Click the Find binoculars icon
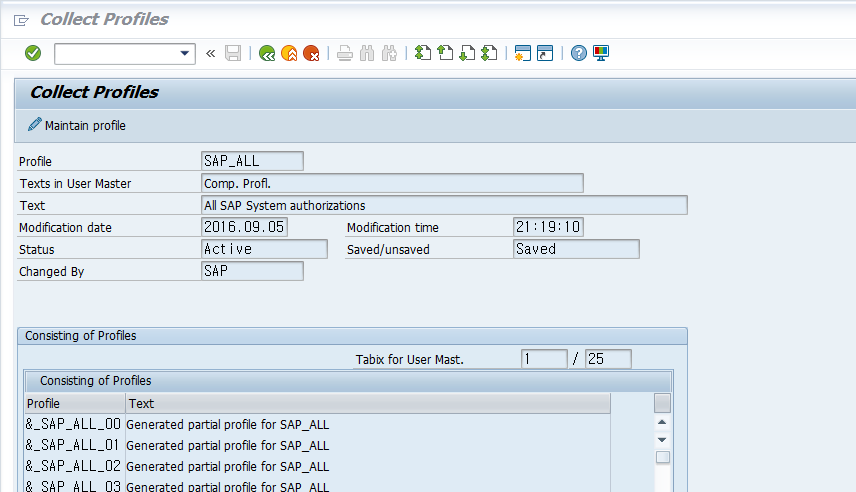 tap(367, 53)
